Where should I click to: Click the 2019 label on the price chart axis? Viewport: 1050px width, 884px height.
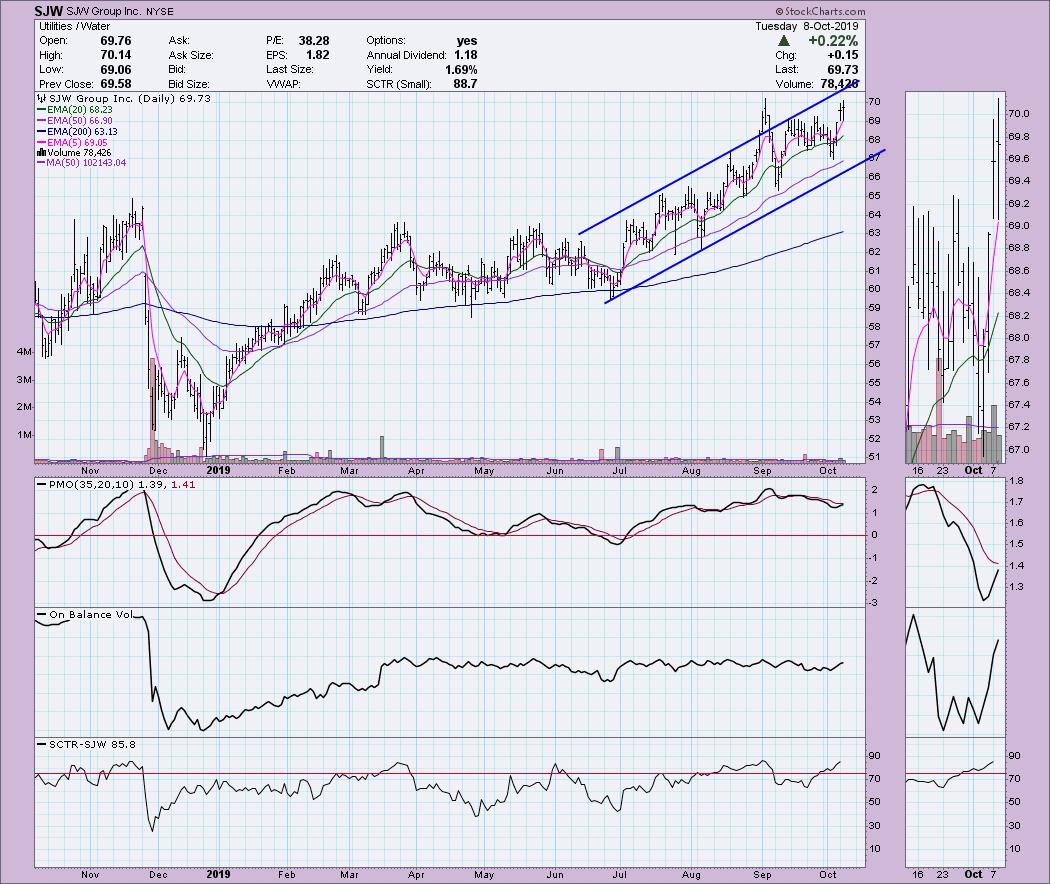pyautogui.click(x=218, y=470)
